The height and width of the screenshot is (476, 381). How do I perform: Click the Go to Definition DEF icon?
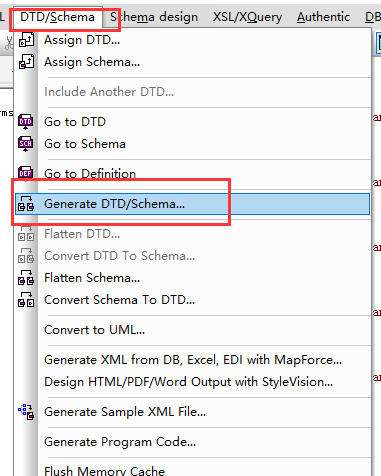click(x=26, y=173)
